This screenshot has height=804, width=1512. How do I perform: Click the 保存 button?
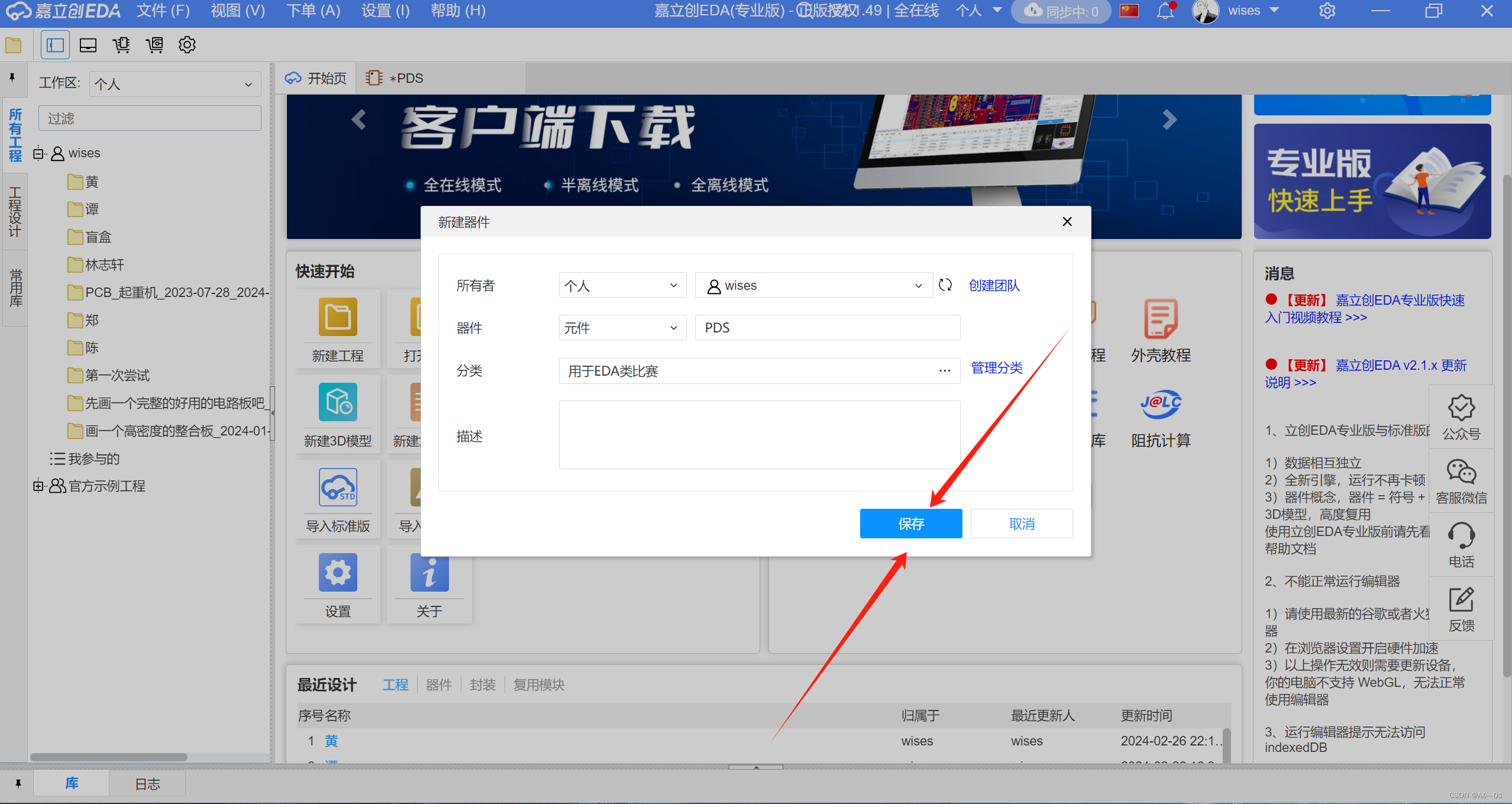point(910,524)
